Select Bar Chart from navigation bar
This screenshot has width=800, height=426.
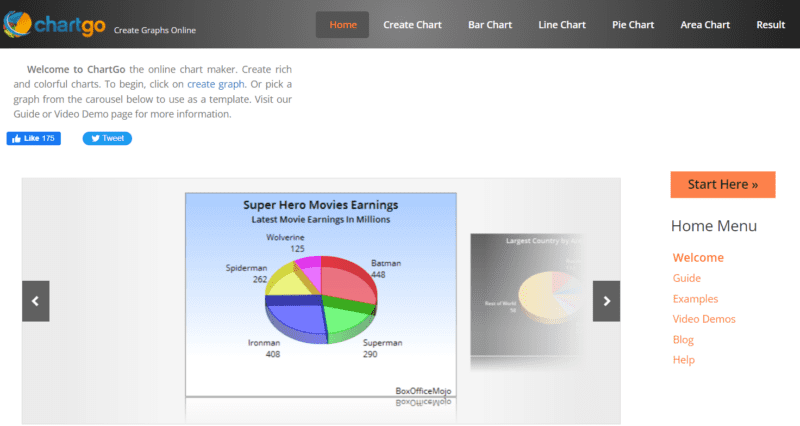[x=491, y=25]
